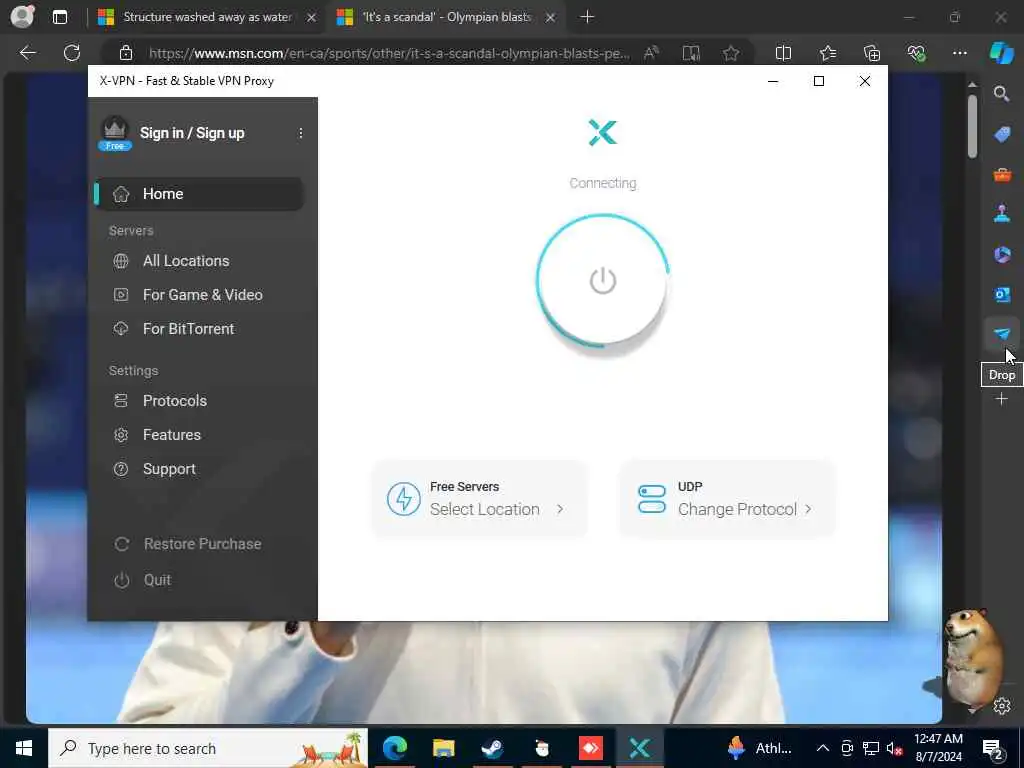Click the gear icon beside Features

coord(121,435)
